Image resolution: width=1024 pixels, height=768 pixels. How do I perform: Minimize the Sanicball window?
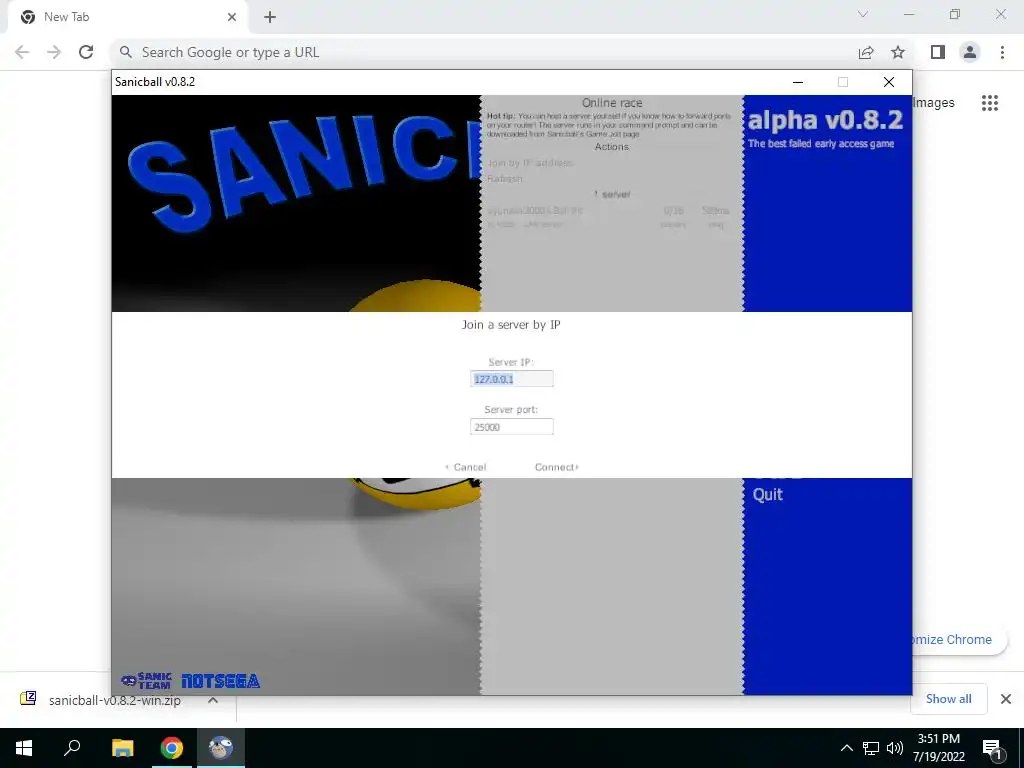[x=798, y=82]
